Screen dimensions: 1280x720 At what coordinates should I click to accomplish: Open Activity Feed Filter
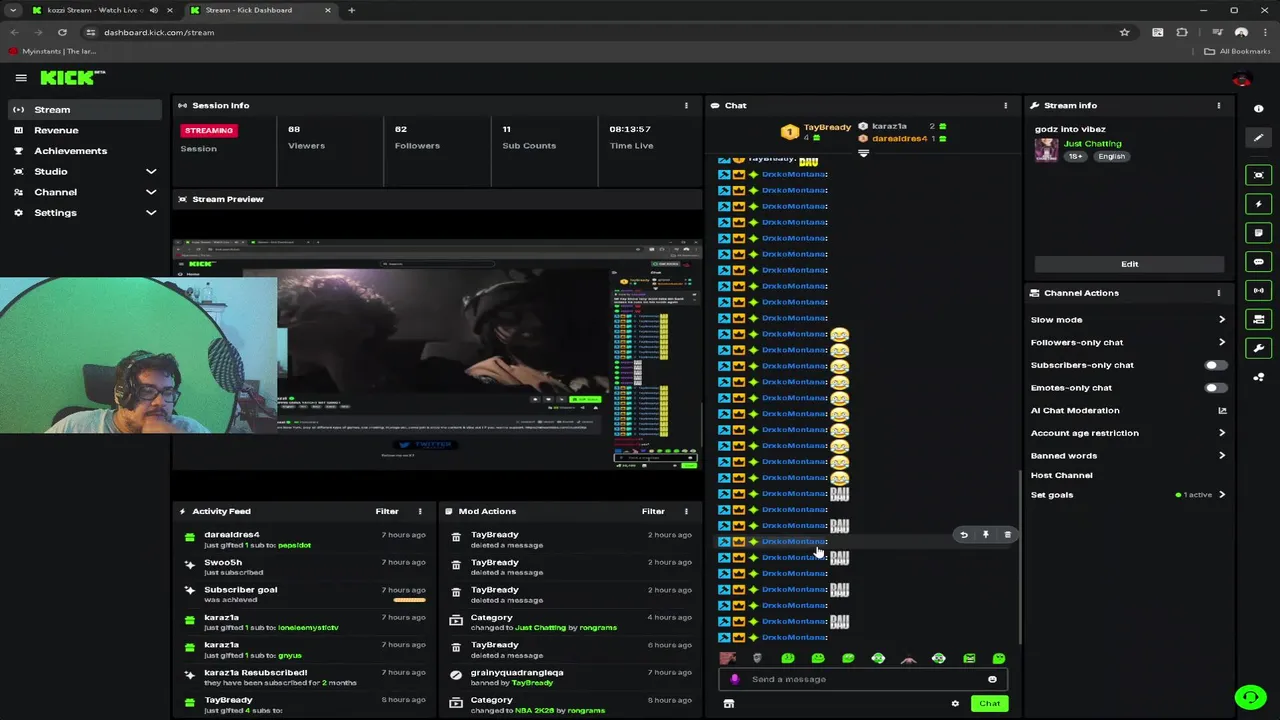point(387,512)
